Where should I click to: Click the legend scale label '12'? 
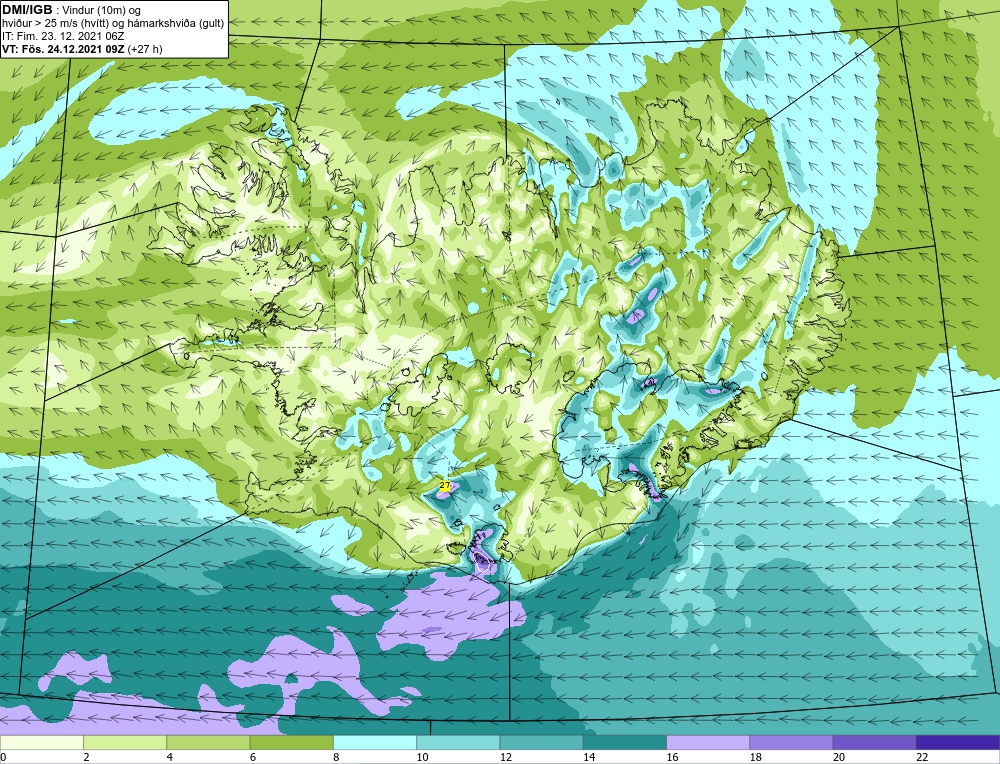(x=505, y=757)
